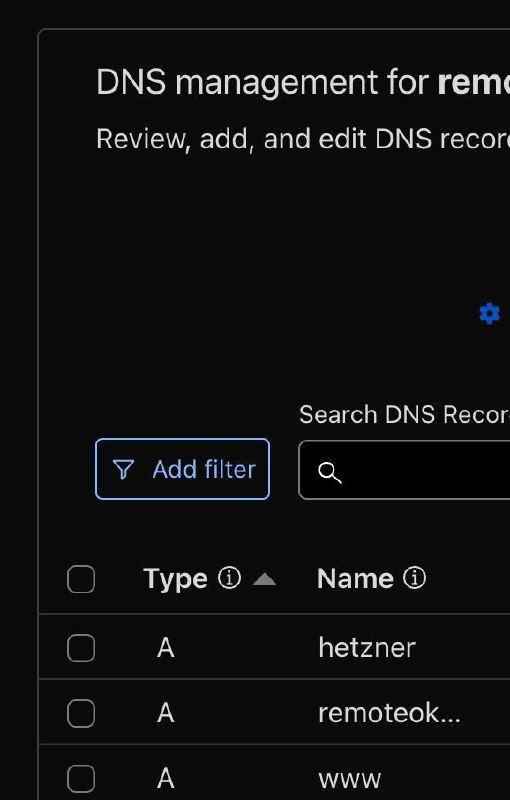The width and height of the screenshot is (510, 800).
Task: Select the hetzner record name
Action: pyautogui.click(x=367, y=648)
